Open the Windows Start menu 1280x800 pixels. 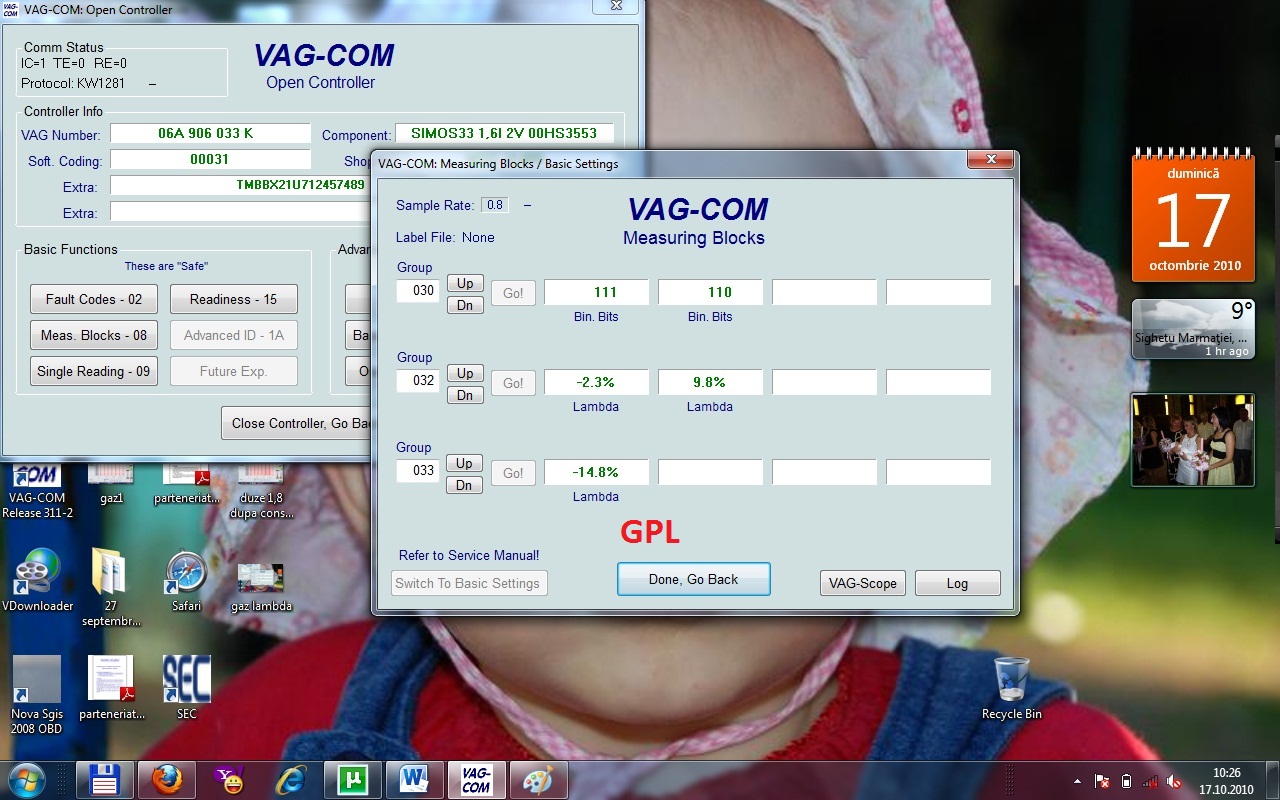point(26,779)
